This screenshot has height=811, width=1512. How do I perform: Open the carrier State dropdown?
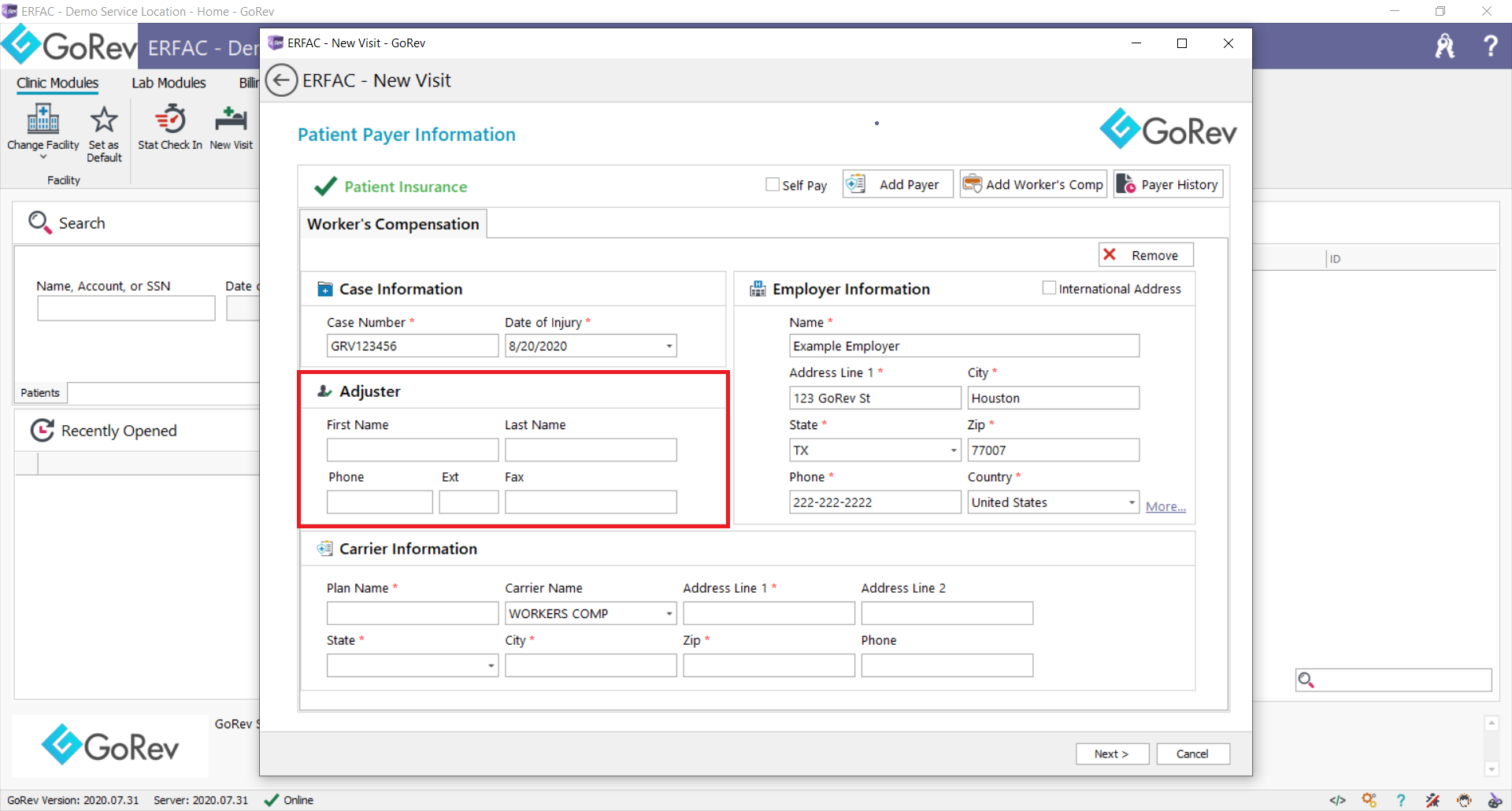tap(491, 665)
